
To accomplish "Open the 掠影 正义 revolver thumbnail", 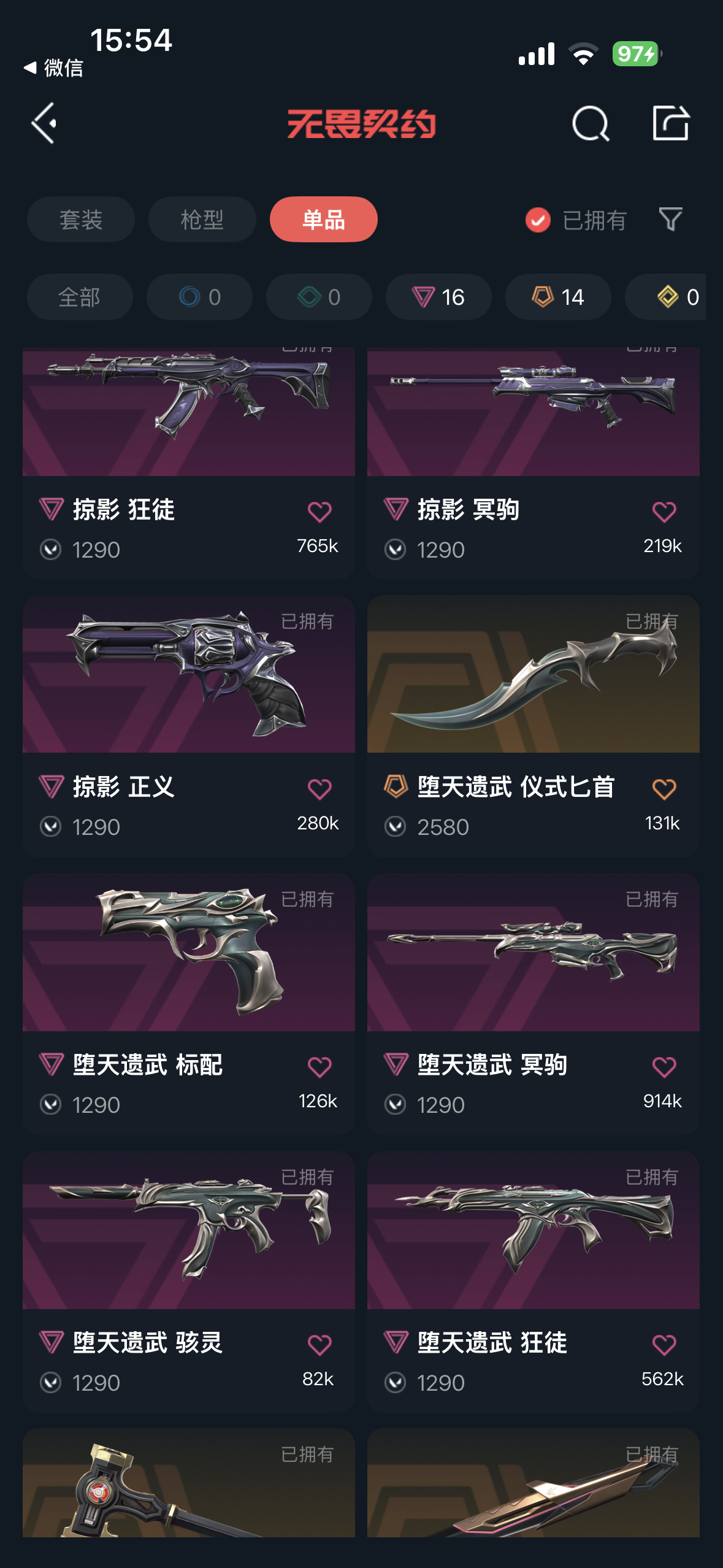I will click(189, 674).
